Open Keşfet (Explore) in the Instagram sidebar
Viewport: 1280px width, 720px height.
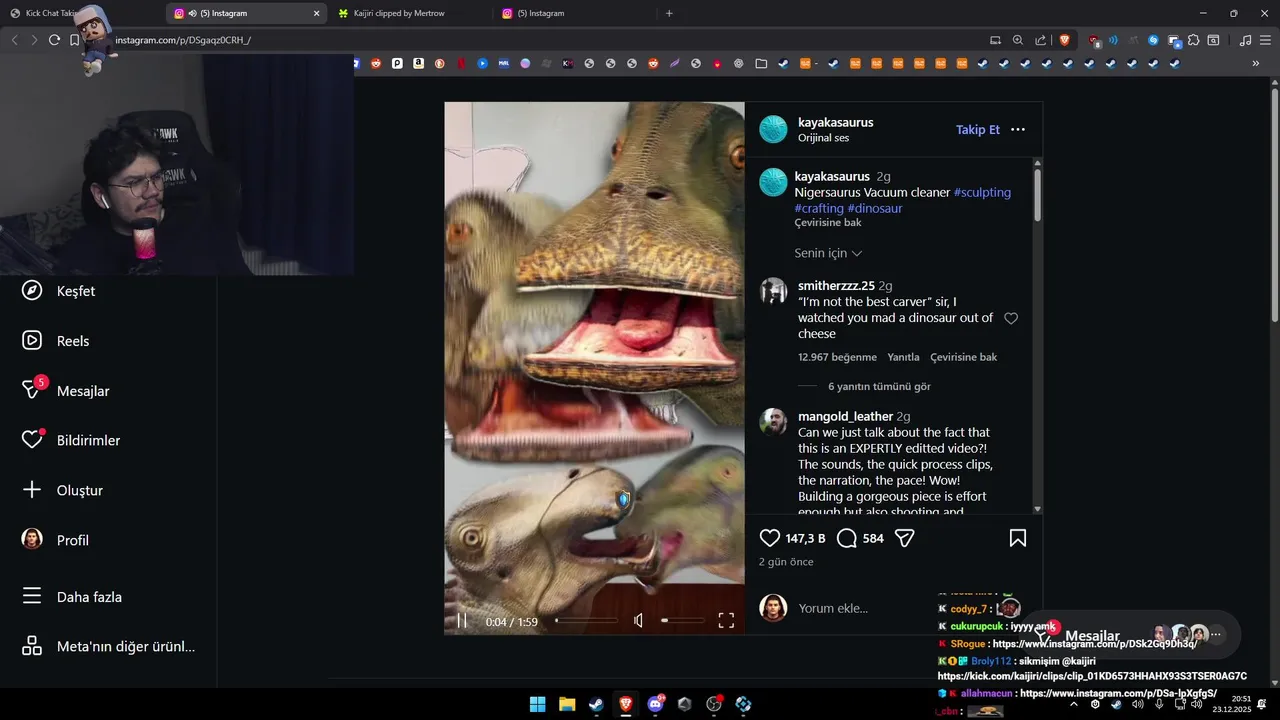(x=59, y=291)
